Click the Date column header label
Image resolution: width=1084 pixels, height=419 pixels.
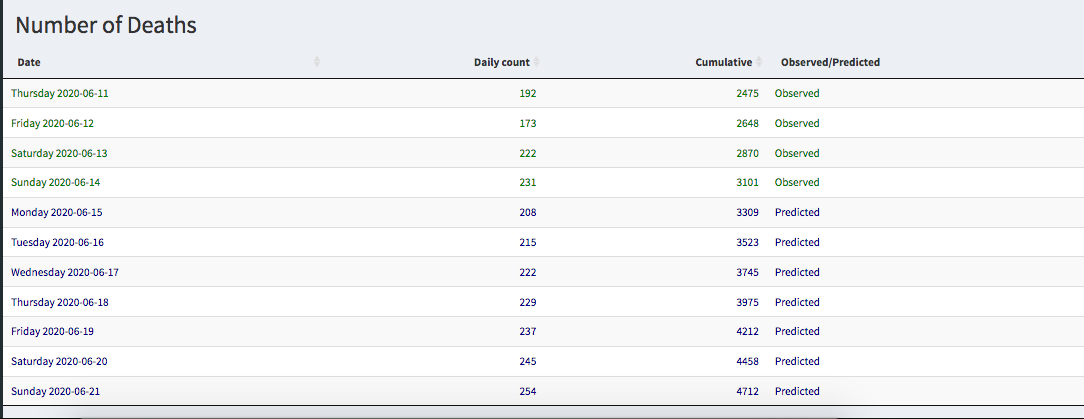click(x=29, y=62)
